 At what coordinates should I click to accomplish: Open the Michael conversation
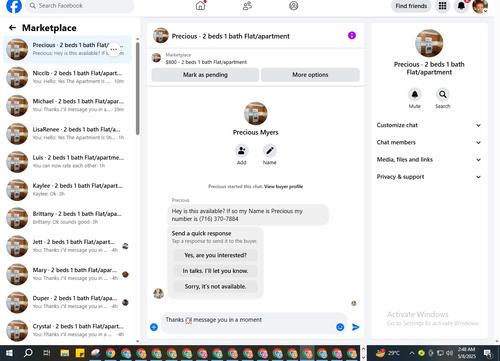(x=67, y=106)
